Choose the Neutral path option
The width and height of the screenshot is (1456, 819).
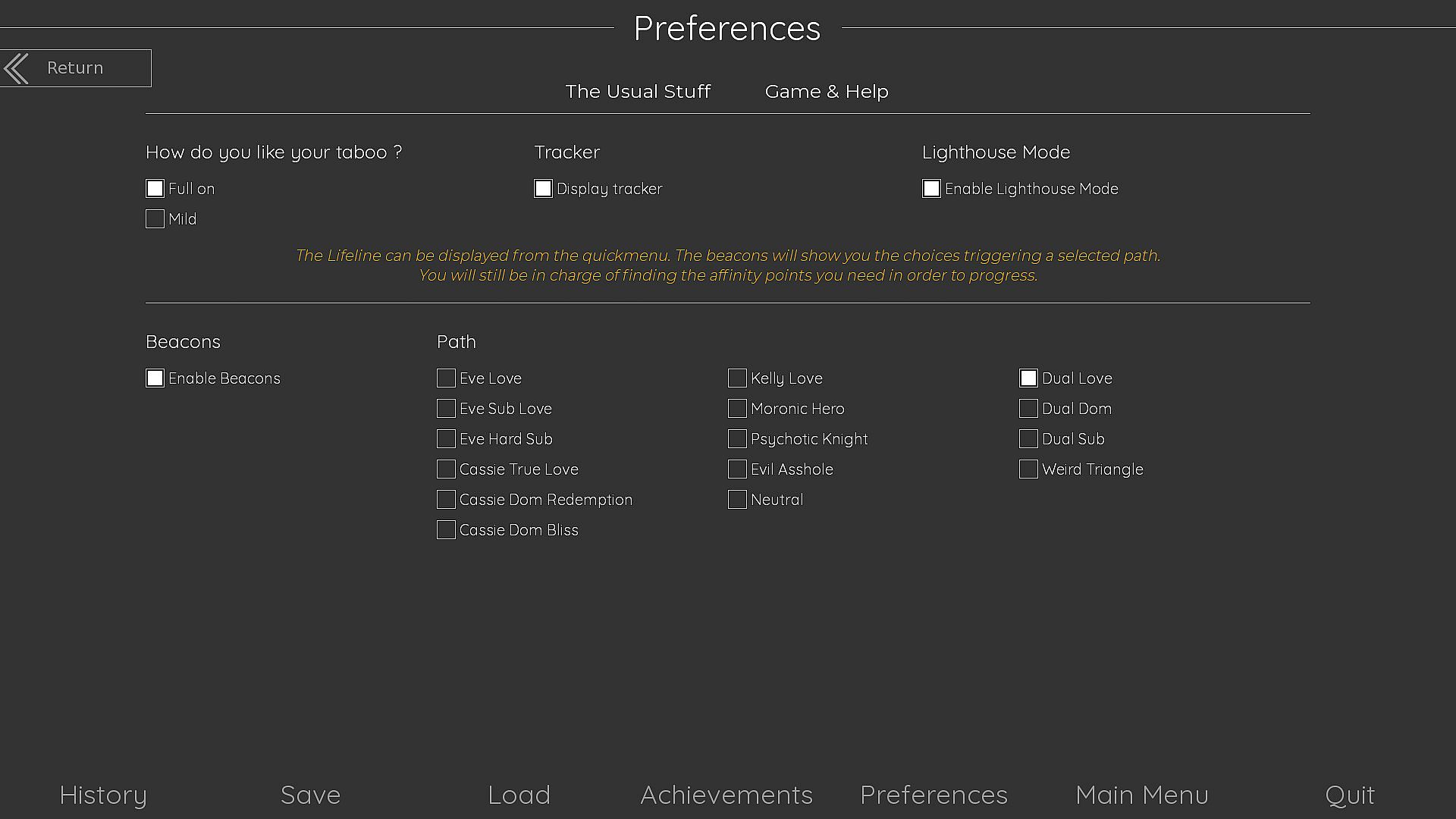738,500
